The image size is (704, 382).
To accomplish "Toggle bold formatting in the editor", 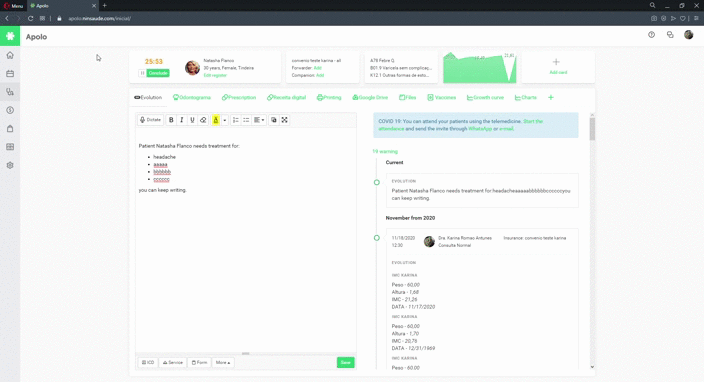I will coord(171,120).
